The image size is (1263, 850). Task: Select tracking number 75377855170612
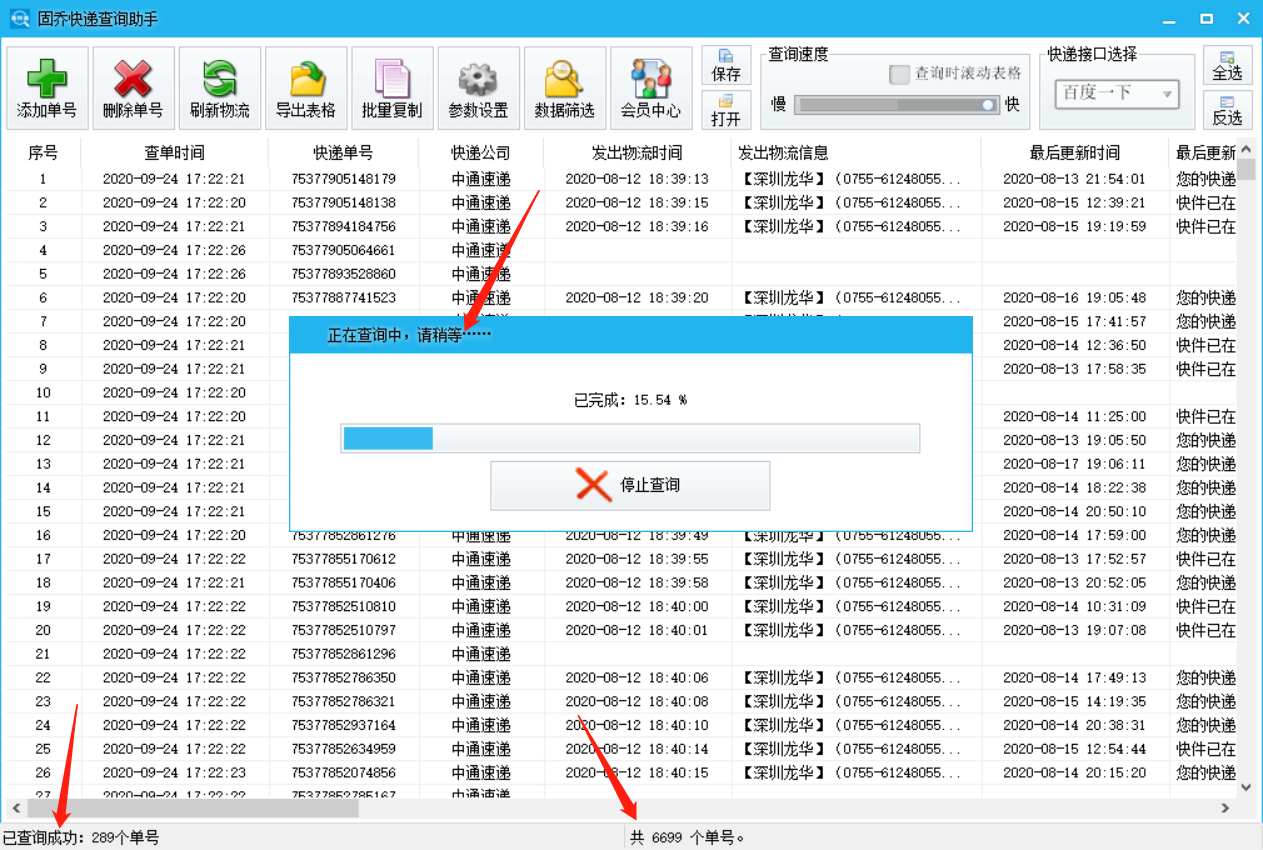pos(343,559)
